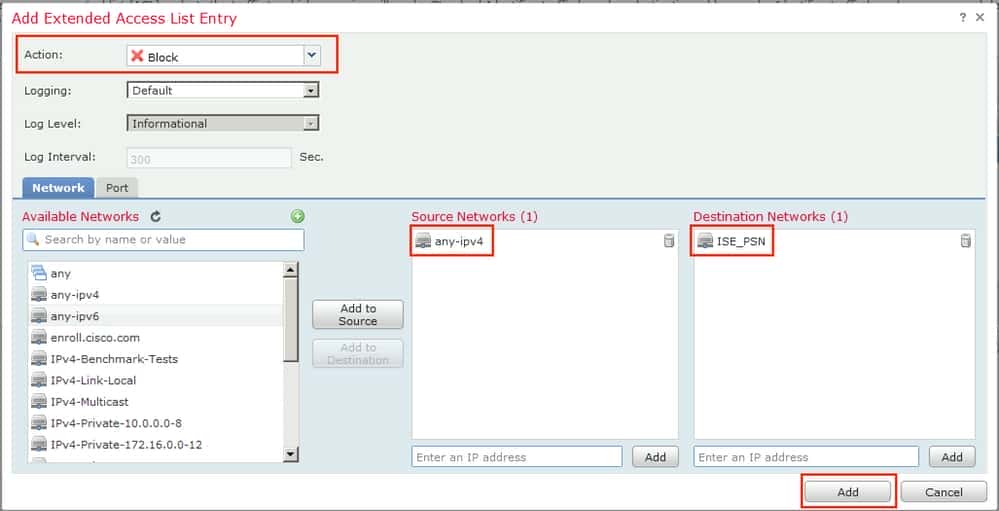The width and height of the screenshot is (999, 511).
Task: Select 'enroll.cisco.com' network object
Action: [156, 338]
